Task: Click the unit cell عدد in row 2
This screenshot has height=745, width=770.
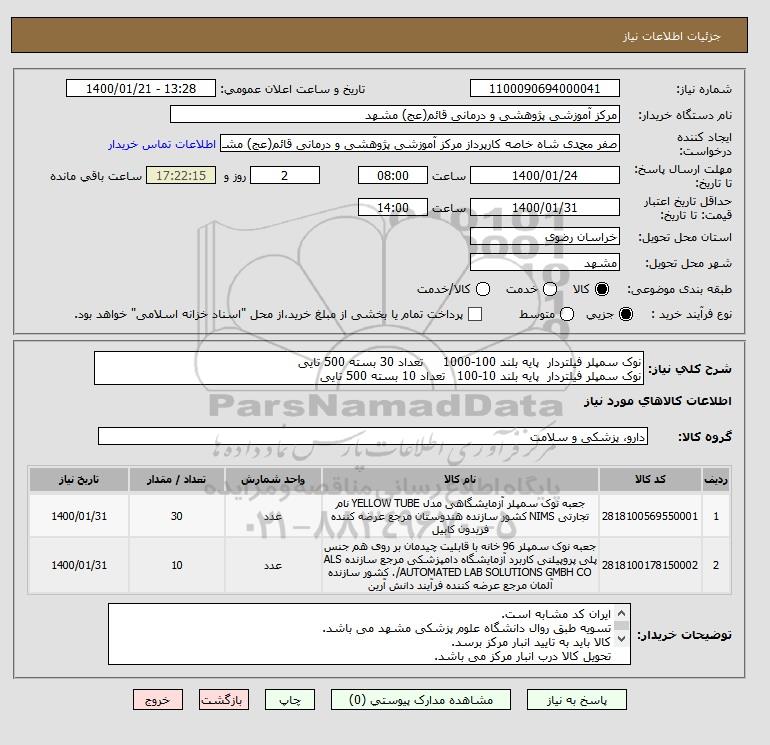Action: tap(273, 565)
